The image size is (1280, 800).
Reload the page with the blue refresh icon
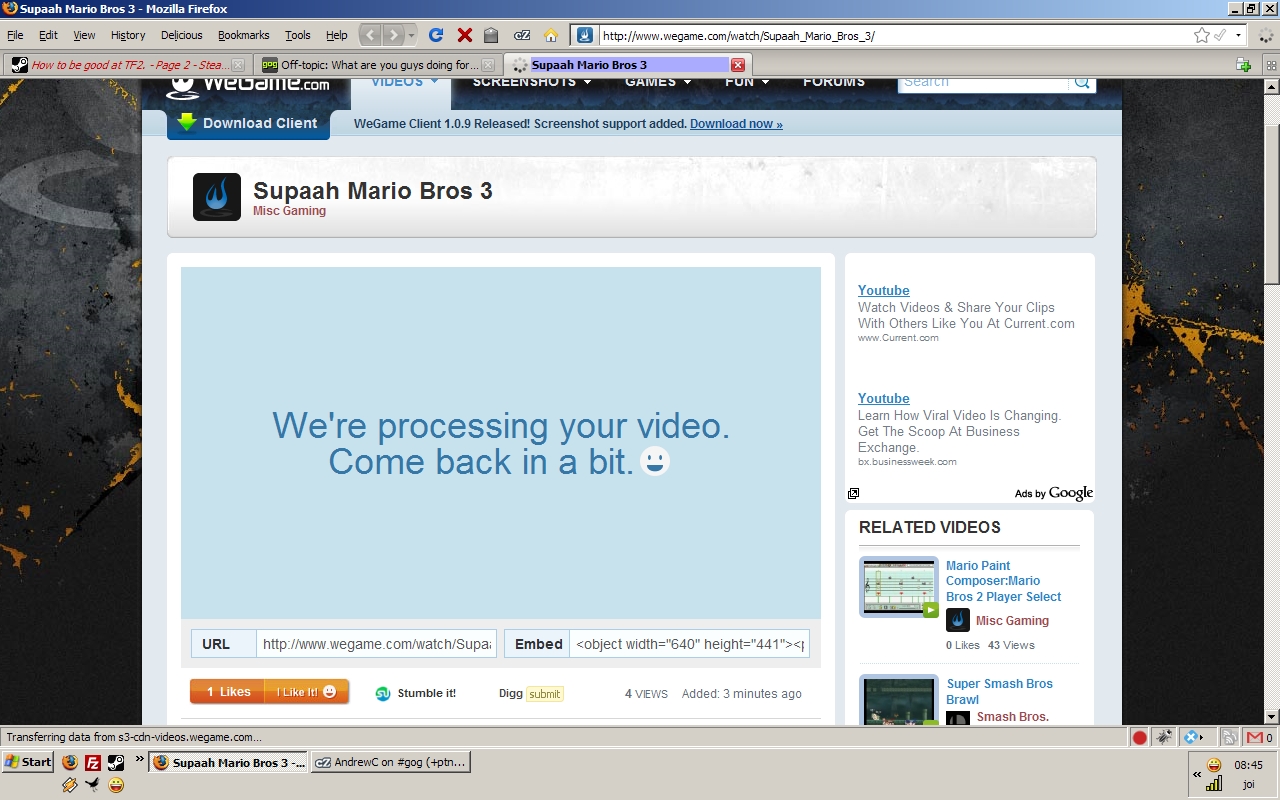coord(436,35)
